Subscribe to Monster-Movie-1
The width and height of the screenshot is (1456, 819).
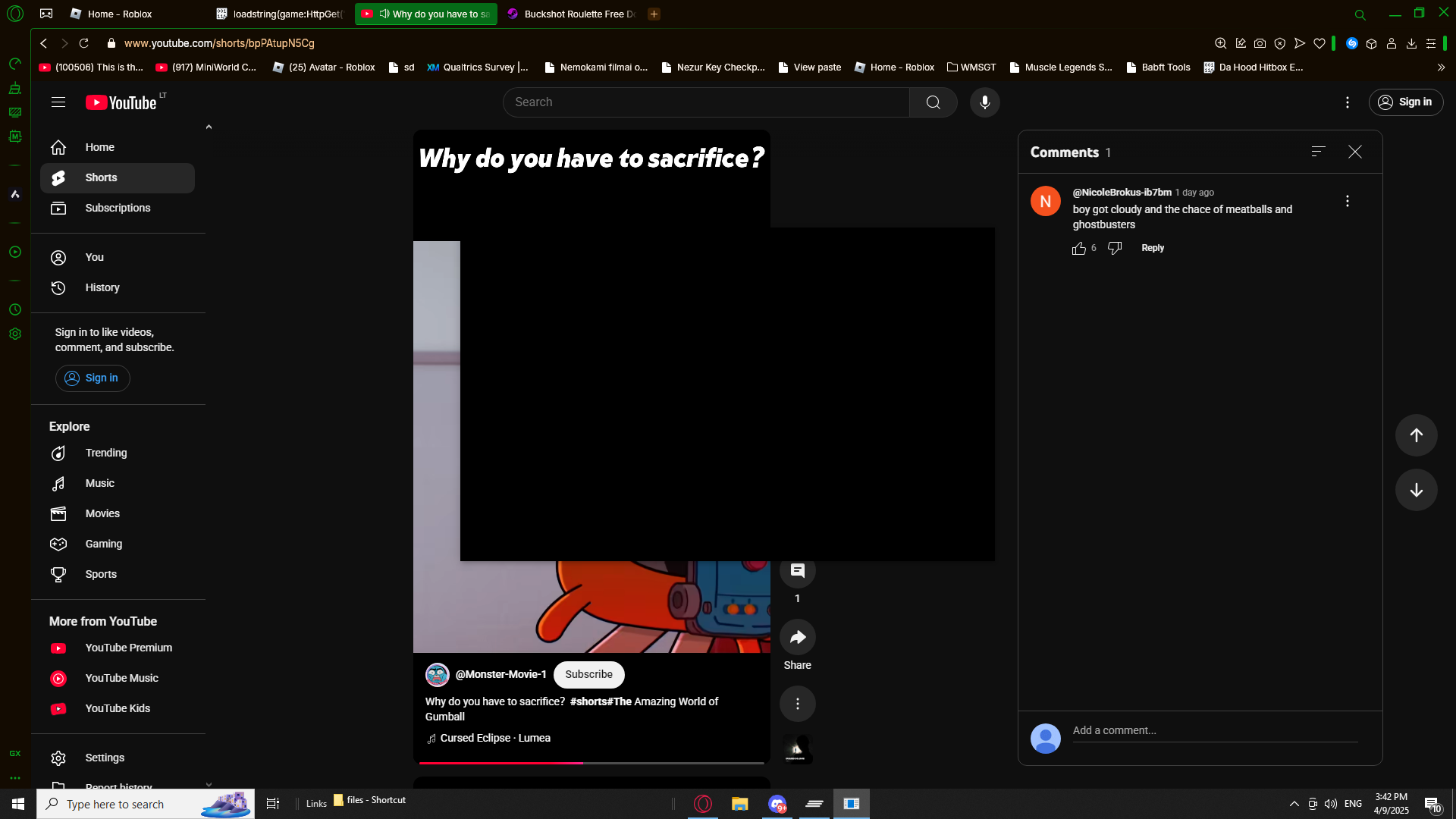click(588, 674)
